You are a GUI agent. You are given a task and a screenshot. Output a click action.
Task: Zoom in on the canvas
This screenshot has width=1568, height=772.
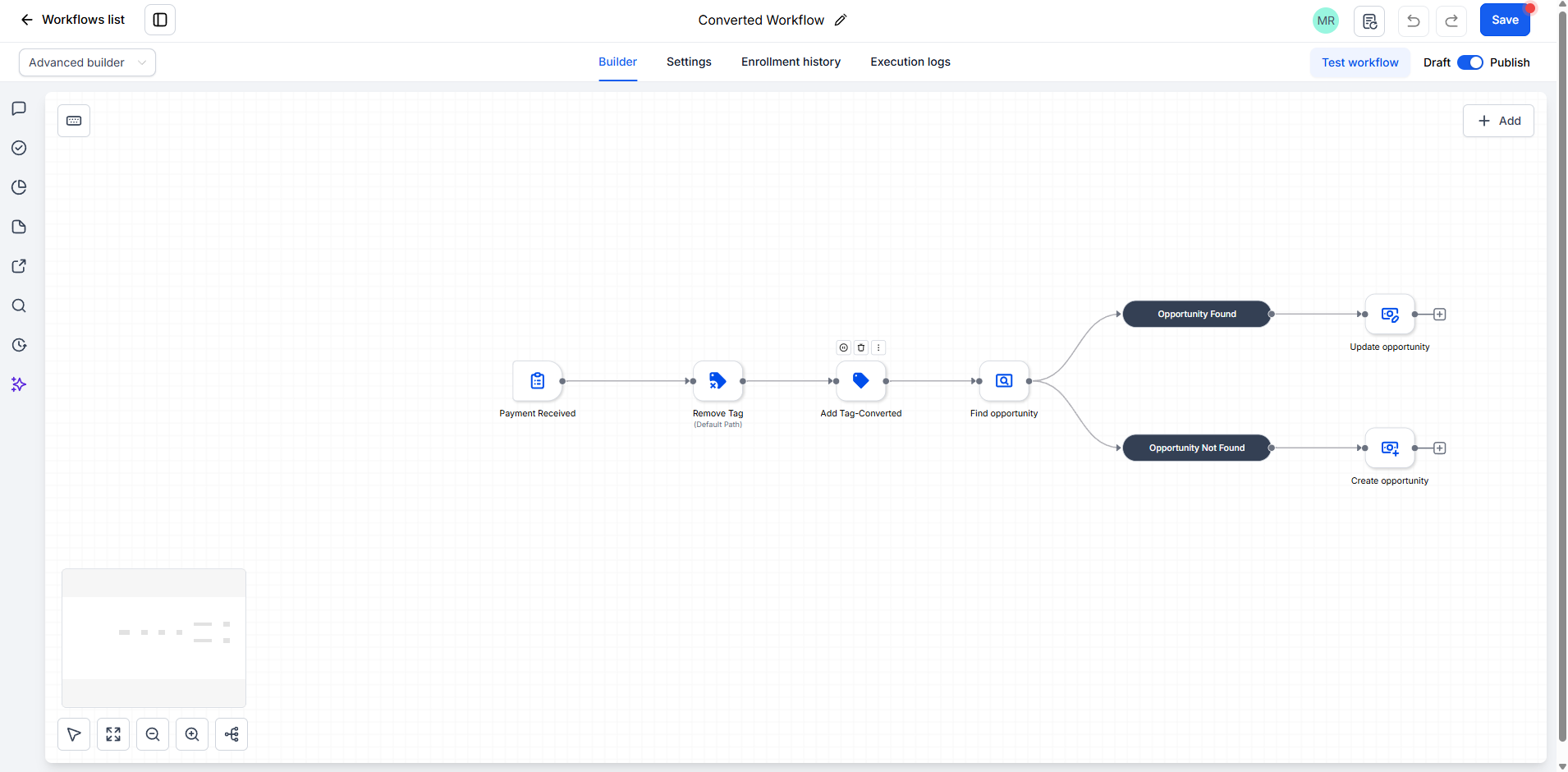click(x=192, y=734)
